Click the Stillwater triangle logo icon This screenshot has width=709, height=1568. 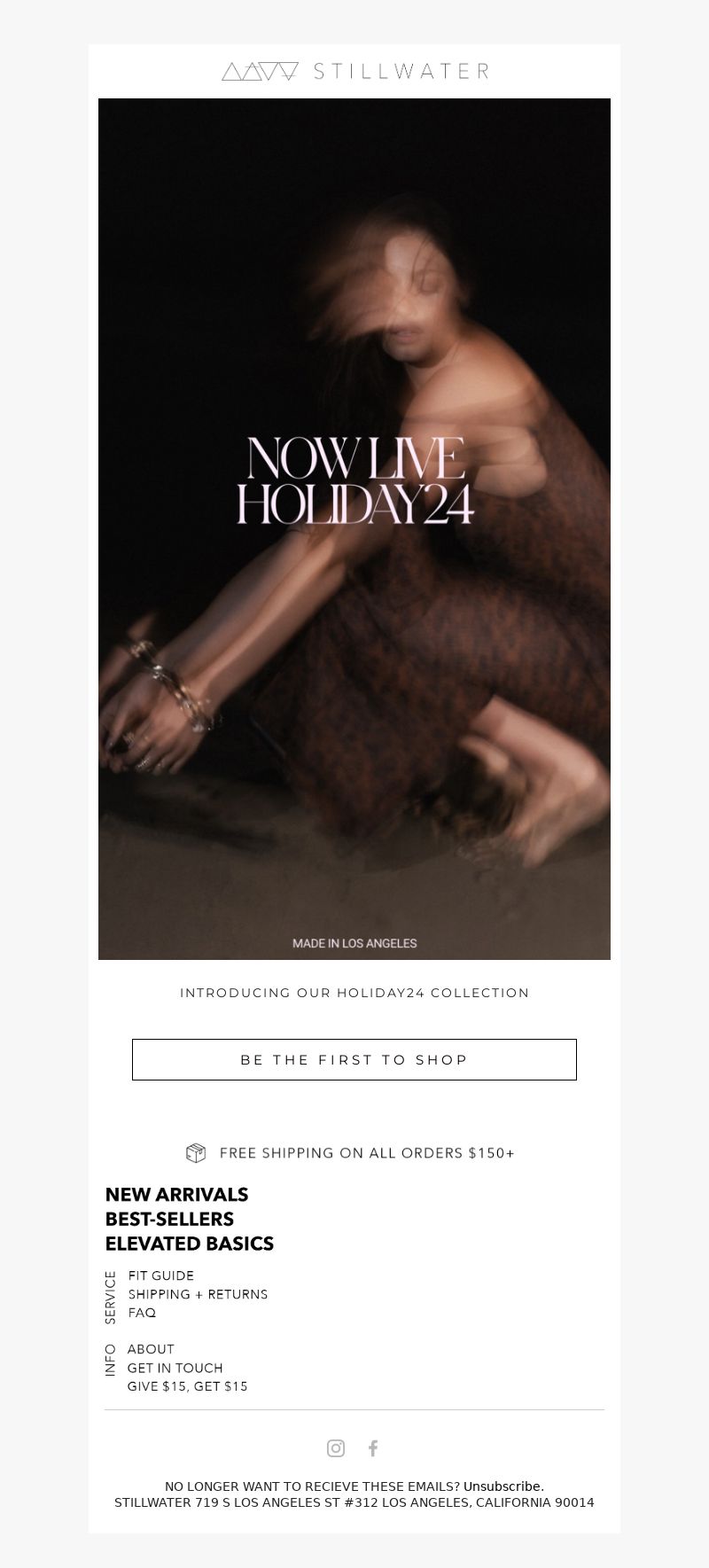[x=260, y=72]
